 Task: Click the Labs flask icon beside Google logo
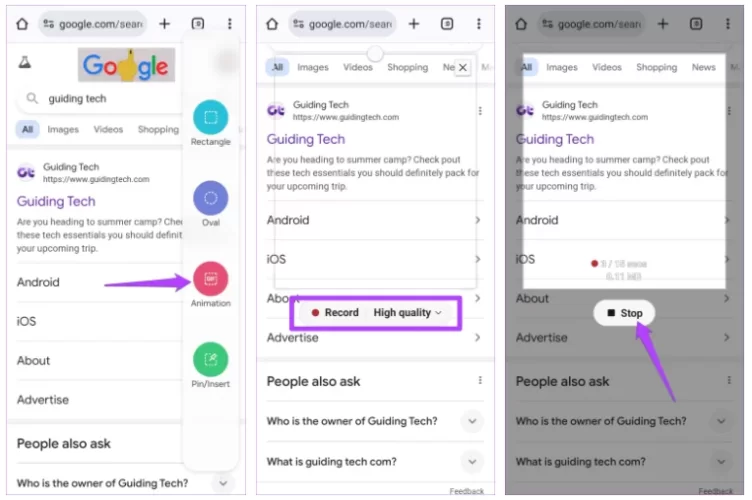pos(25,63)
